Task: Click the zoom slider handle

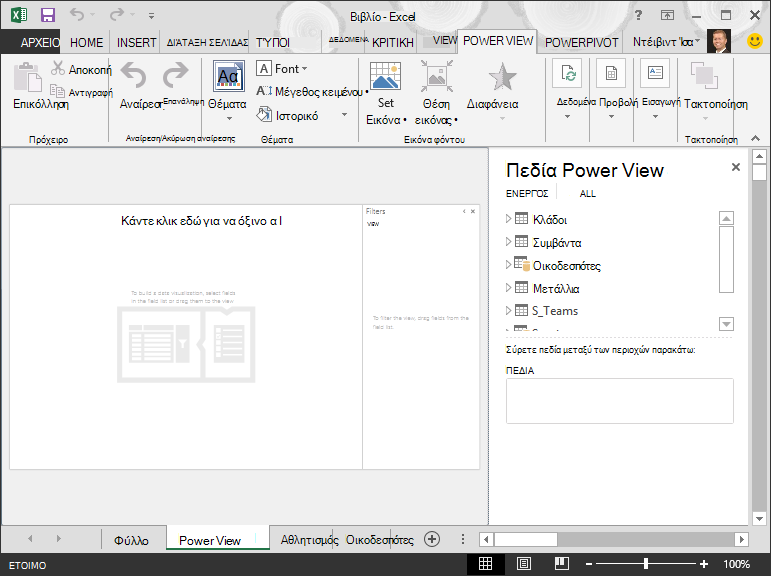Action: pos(646,564)
